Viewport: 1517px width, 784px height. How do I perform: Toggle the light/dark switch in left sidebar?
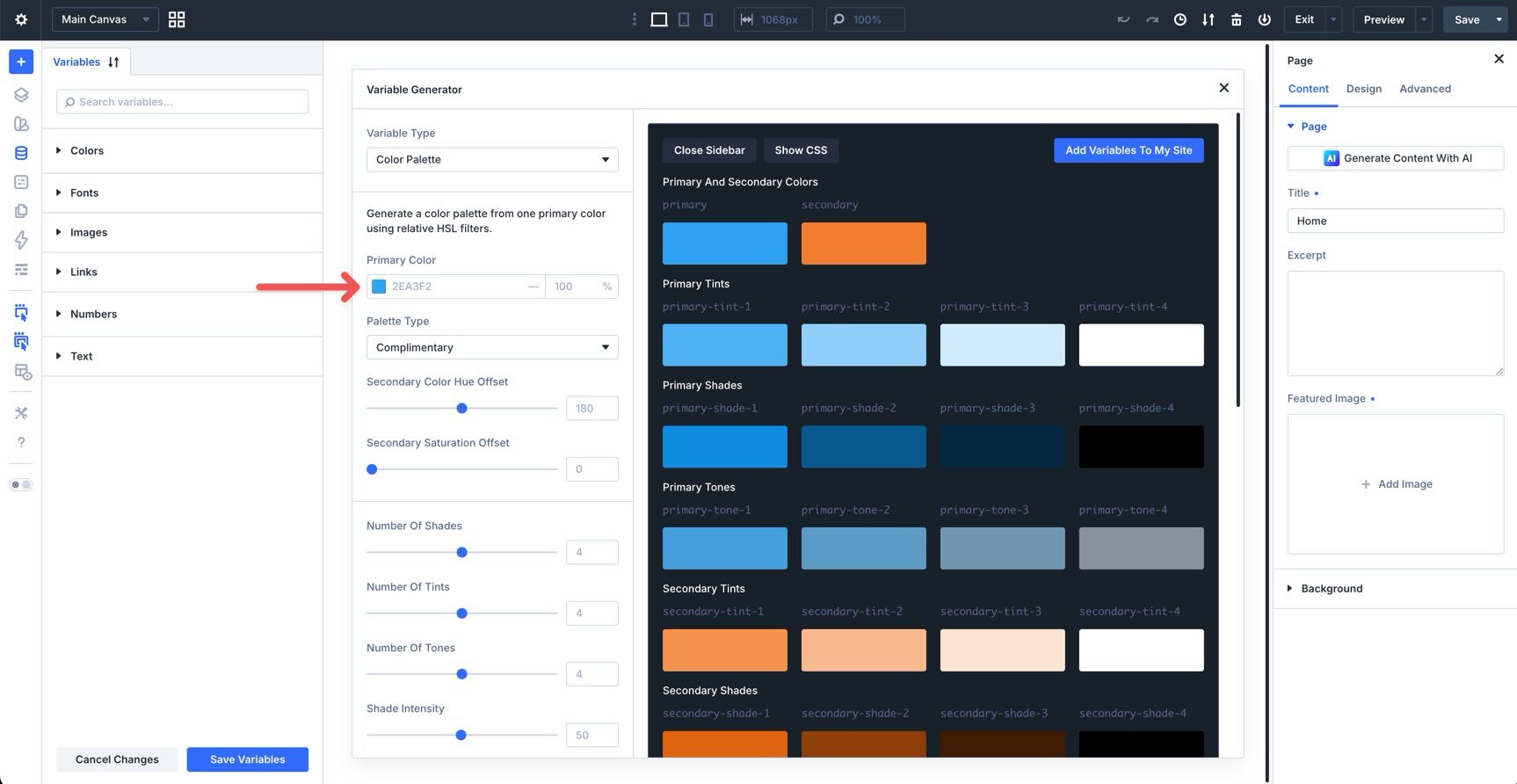tap(21, 485)
